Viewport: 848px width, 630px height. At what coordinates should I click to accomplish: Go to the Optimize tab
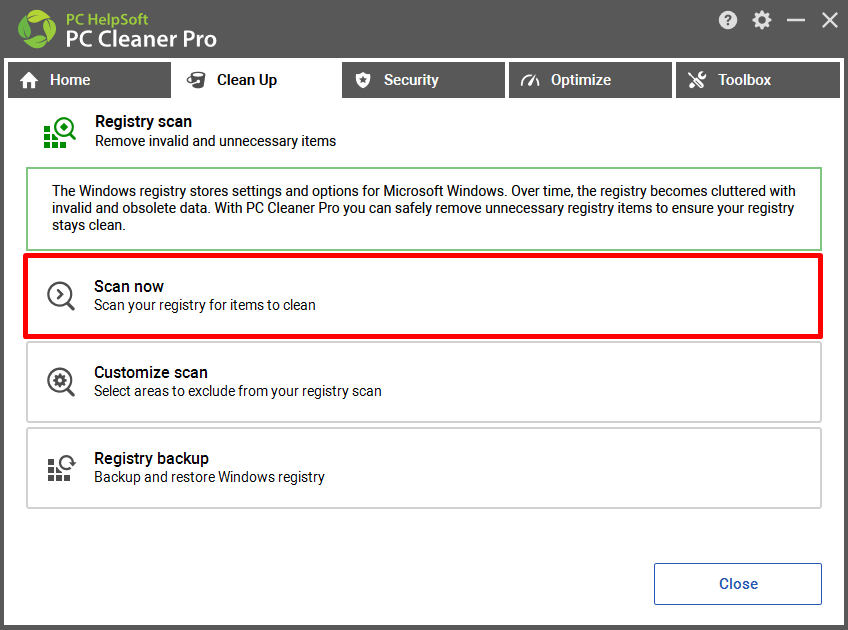coord(590,80)
